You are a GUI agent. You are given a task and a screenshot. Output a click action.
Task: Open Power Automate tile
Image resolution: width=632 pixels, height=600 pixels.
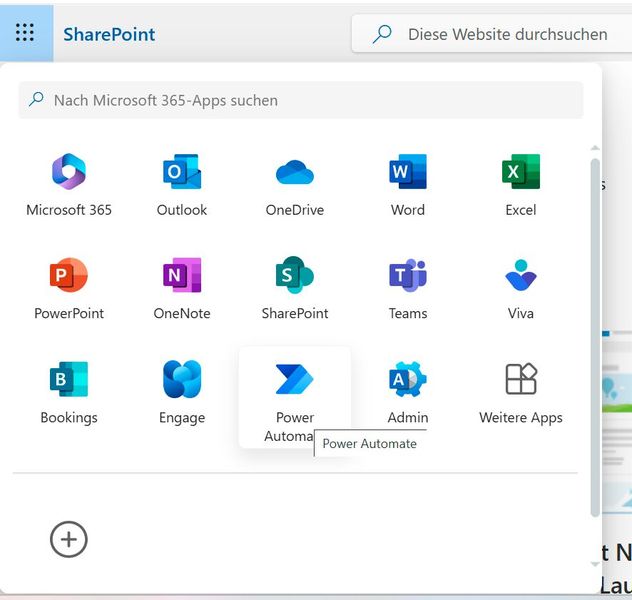tap(295, 397)
